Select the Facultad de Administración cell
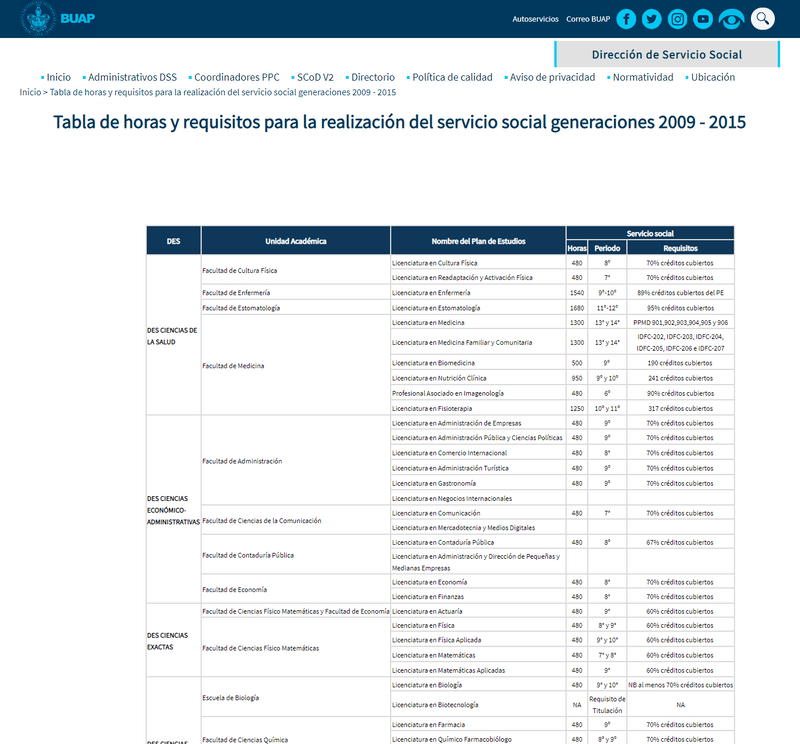This screenshot has height=744, width=800. pyautogui.click(x=295, y=461)
